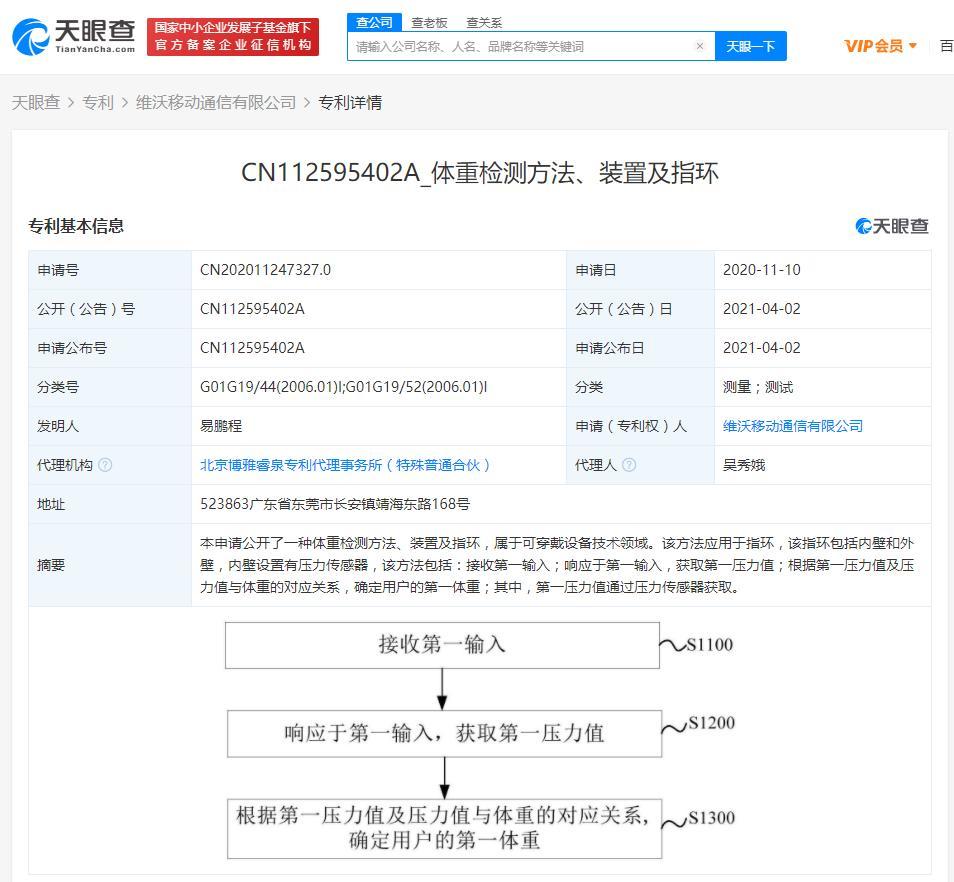This screenshot has height=882, width=954.
Task: Go to 天眼查 breadcrumb home link
Action: click(36, 103)
